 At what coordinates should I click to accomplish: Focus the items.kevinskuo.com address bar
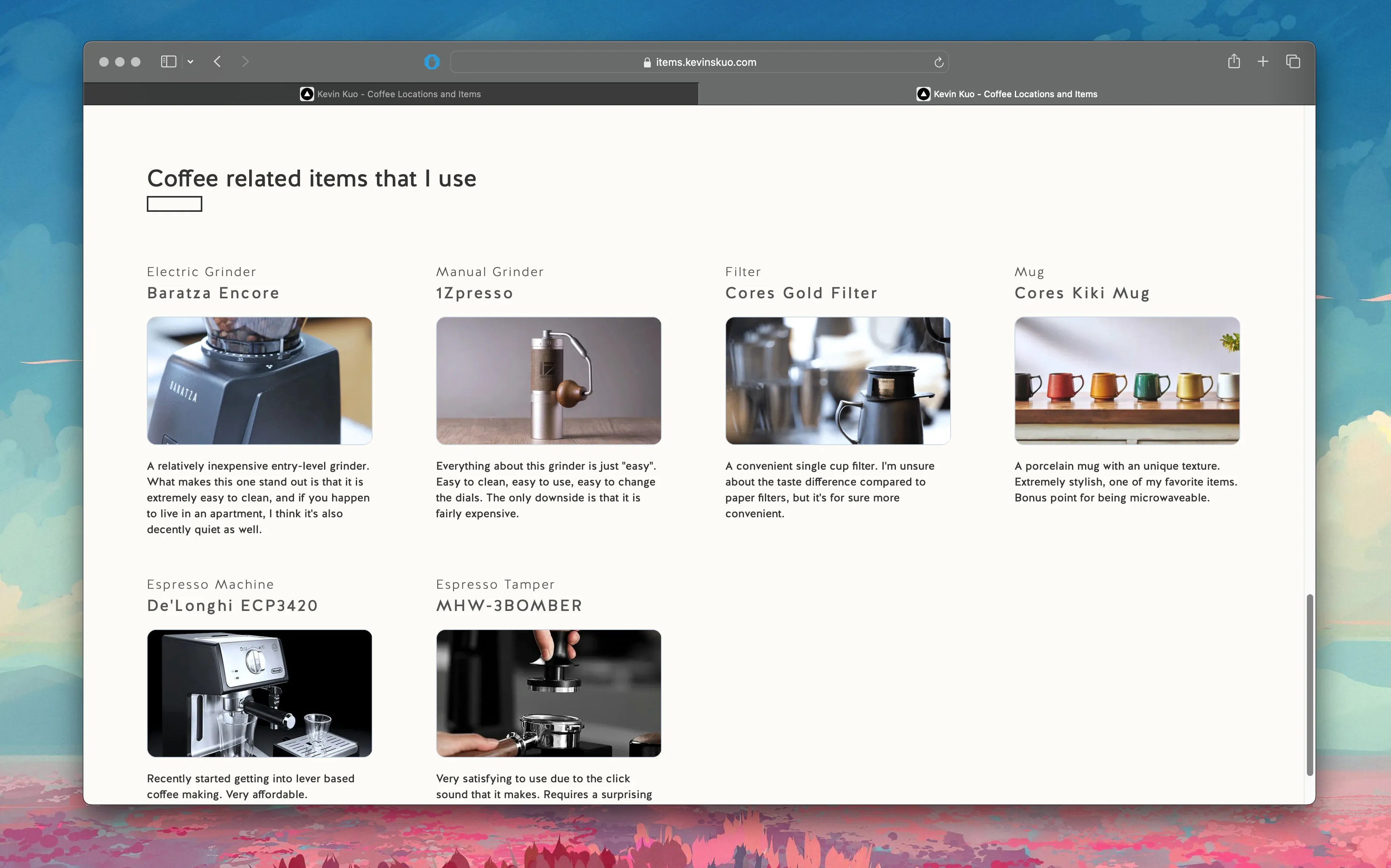coord(699,62)
